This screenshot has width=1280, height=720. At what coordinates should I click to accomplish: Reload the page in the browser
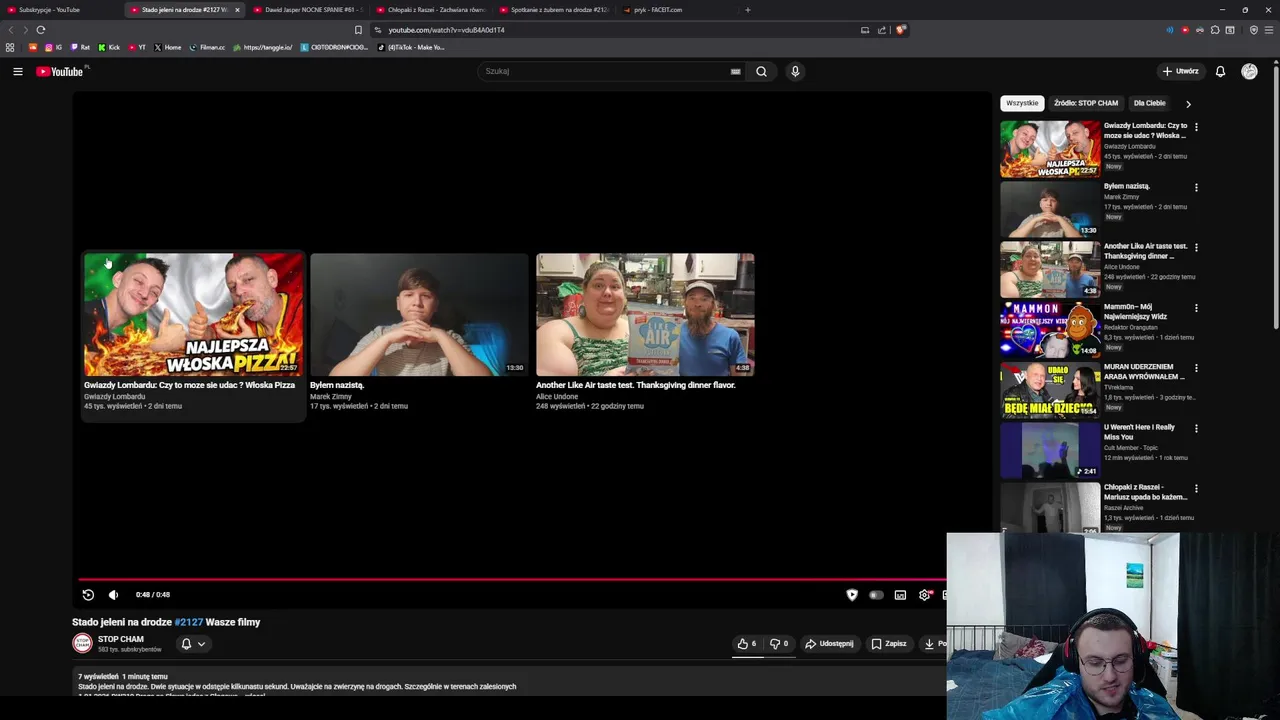coord(40,30)
